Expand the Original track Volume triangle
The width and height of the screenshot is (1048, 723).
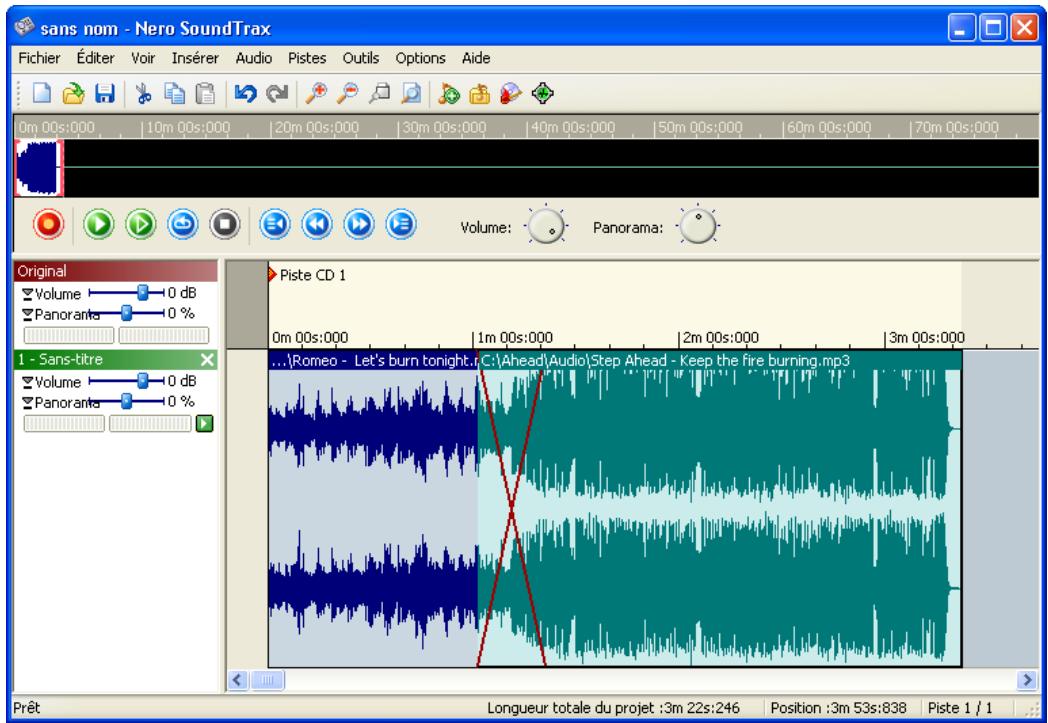pos(27,294)
